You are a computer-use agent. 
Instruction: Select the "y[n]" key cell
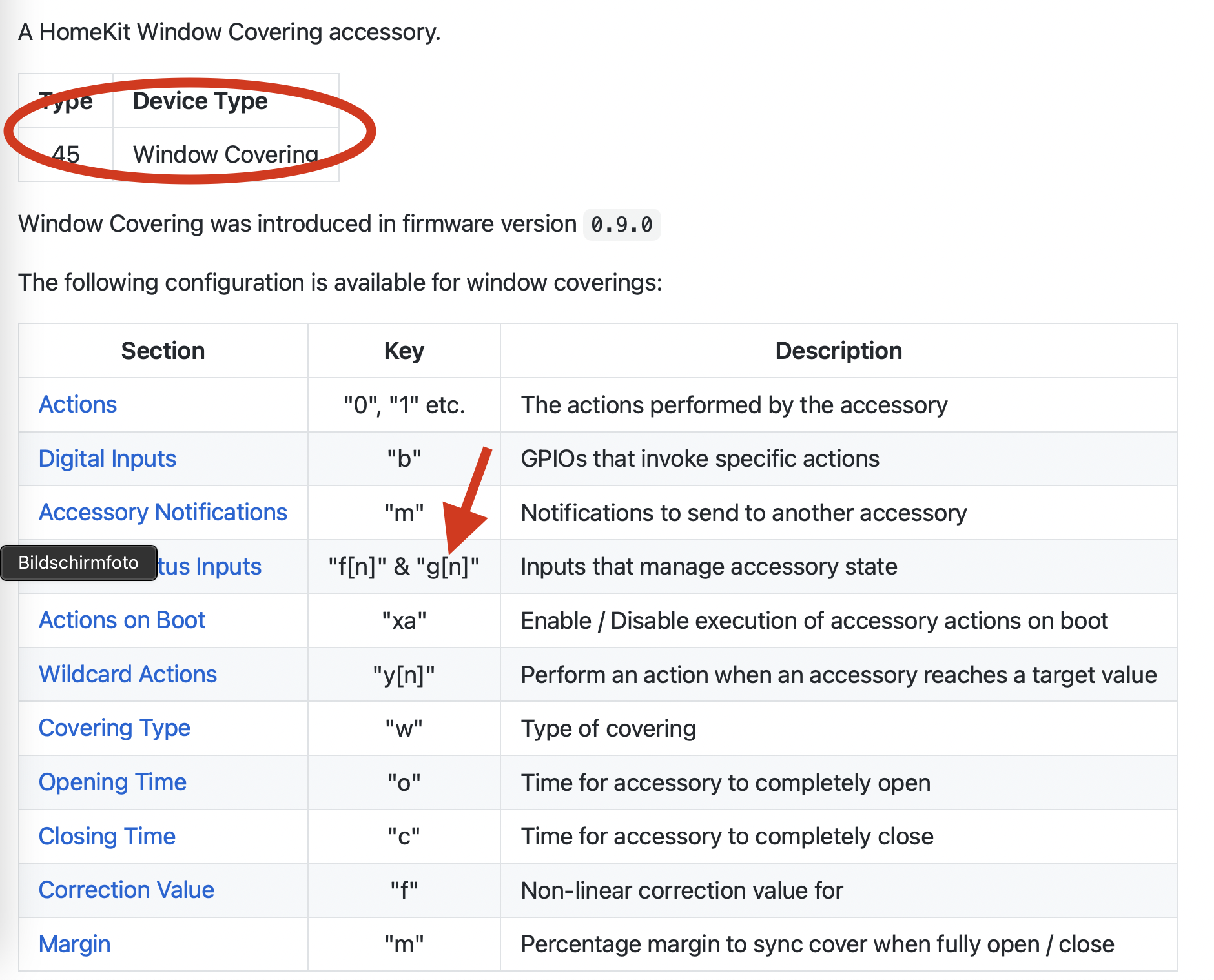404,675
